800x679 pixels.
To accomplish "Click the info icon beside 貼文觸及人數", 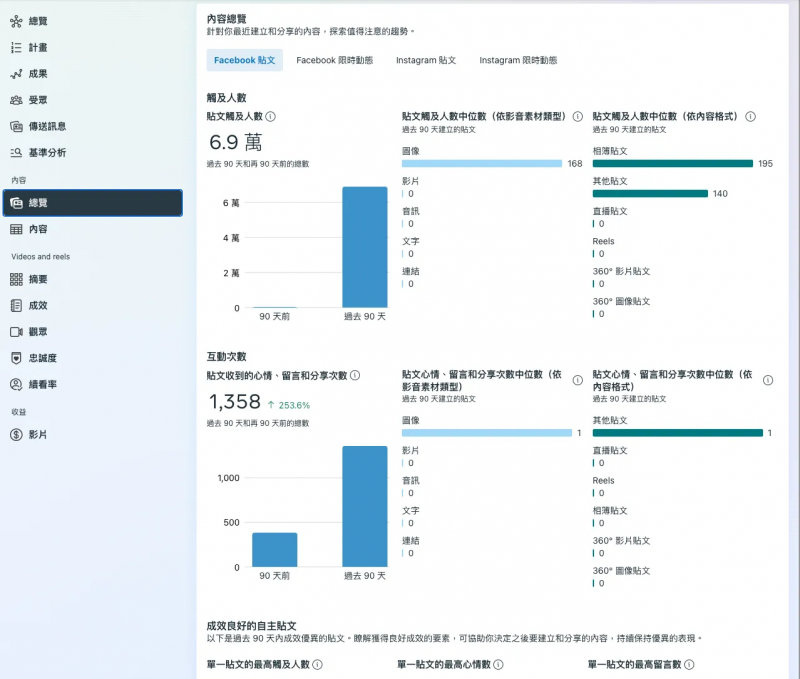I will click(271, 116).
